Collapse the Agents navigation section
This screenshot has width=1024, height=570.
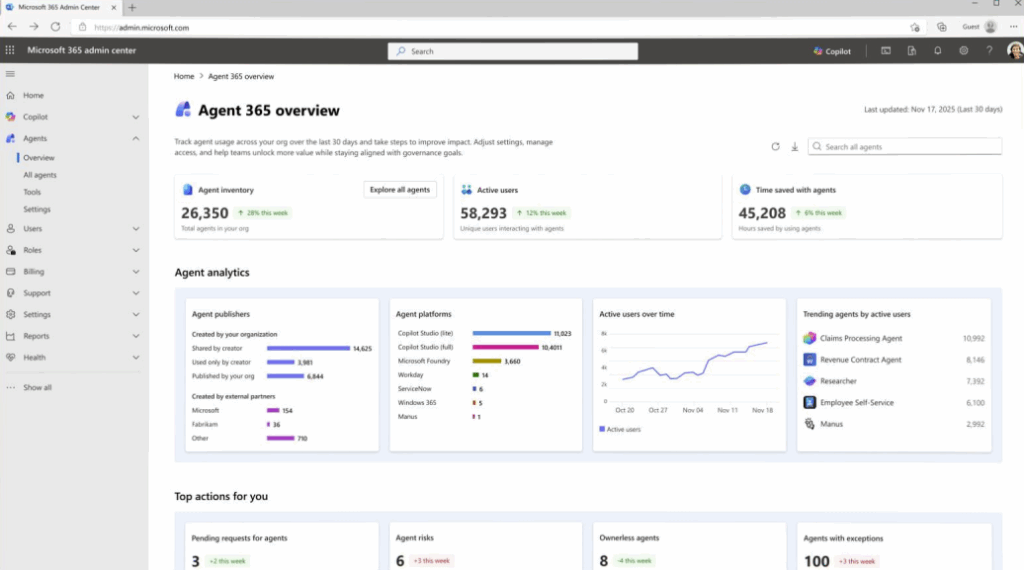[136, 139]
